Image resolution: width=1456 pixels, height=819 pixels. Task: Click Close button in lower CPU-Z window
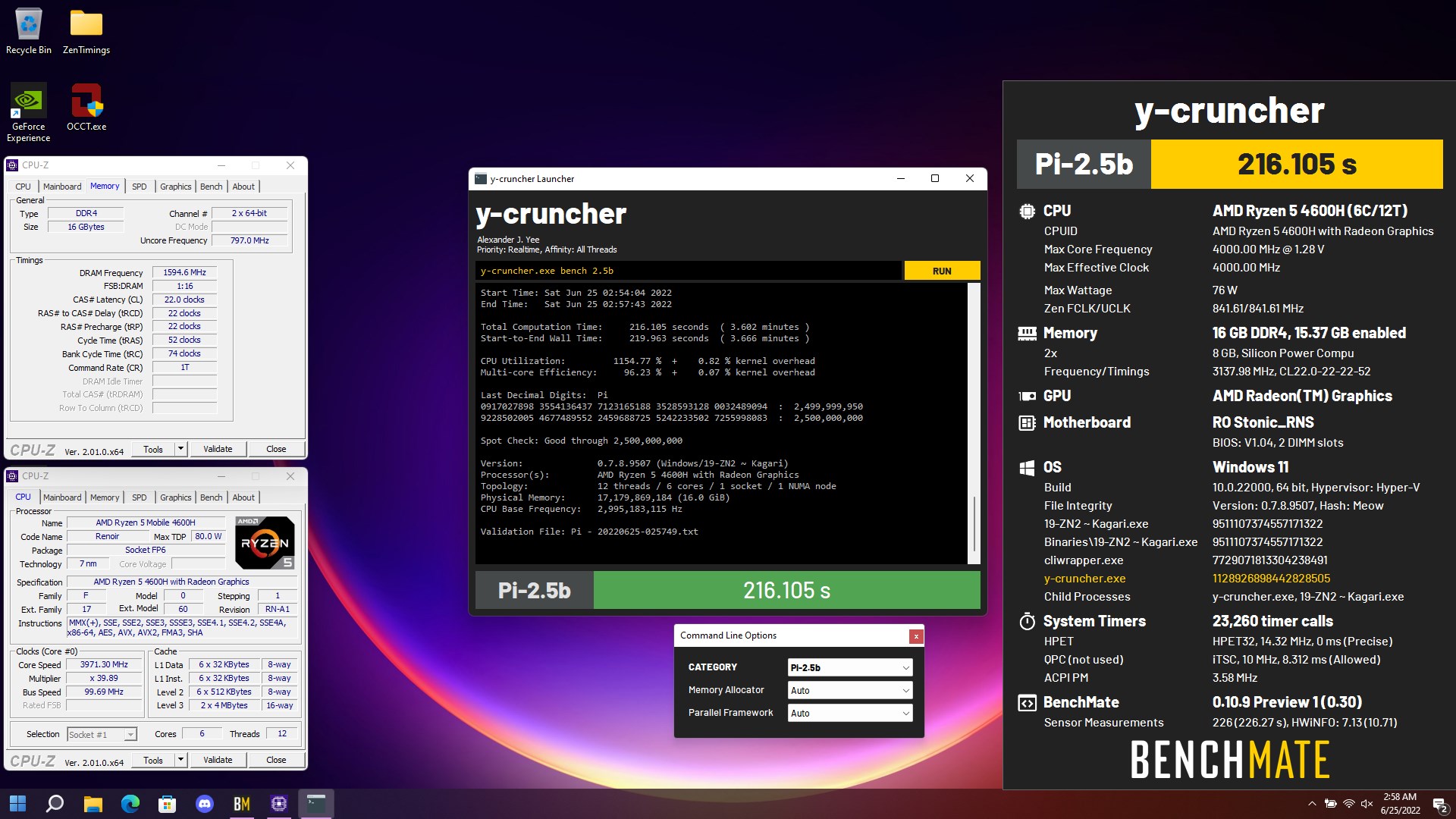point(276,760)
